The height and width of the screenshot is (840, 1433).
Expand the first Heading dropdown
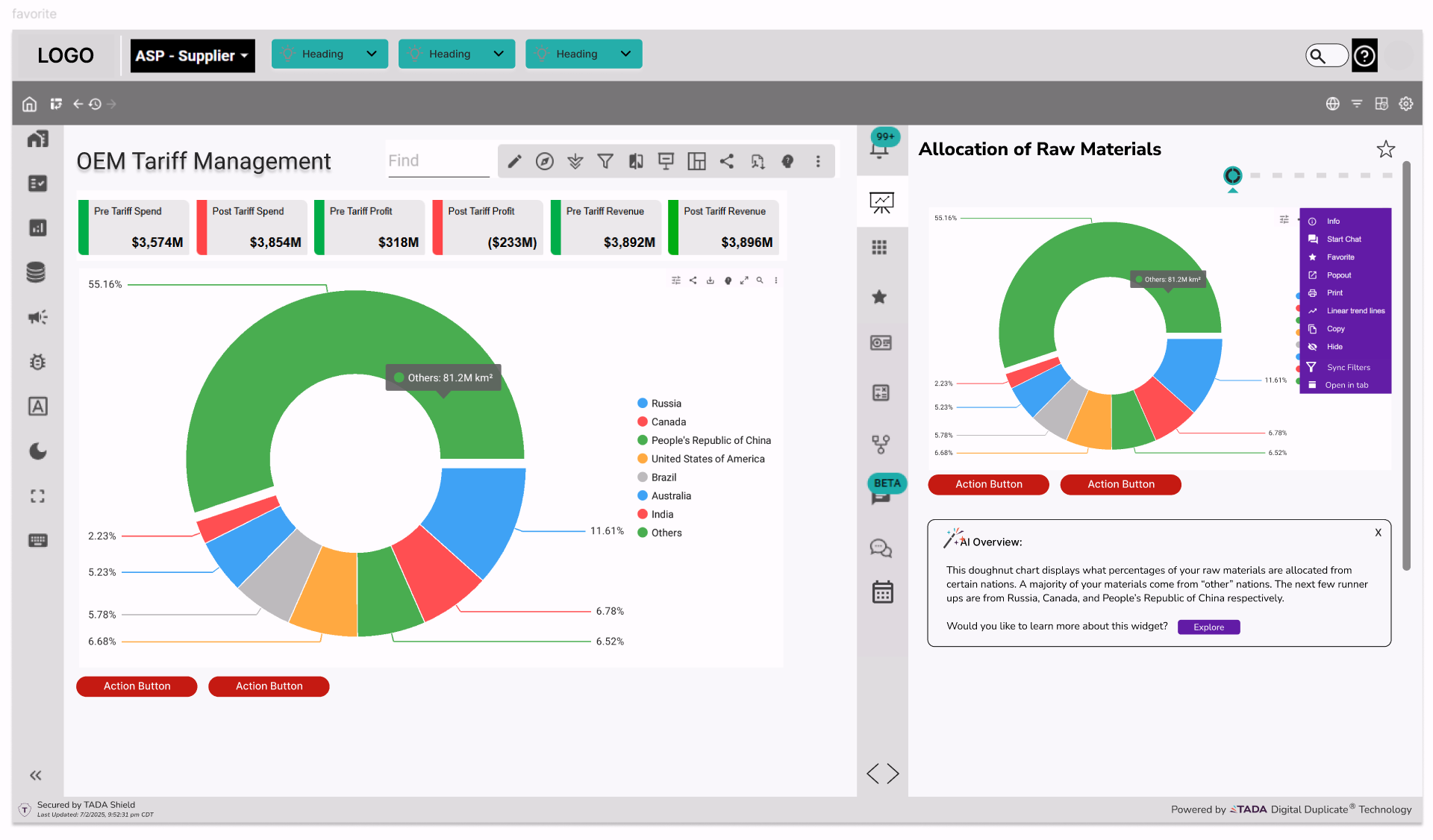(x=329, y=54)
